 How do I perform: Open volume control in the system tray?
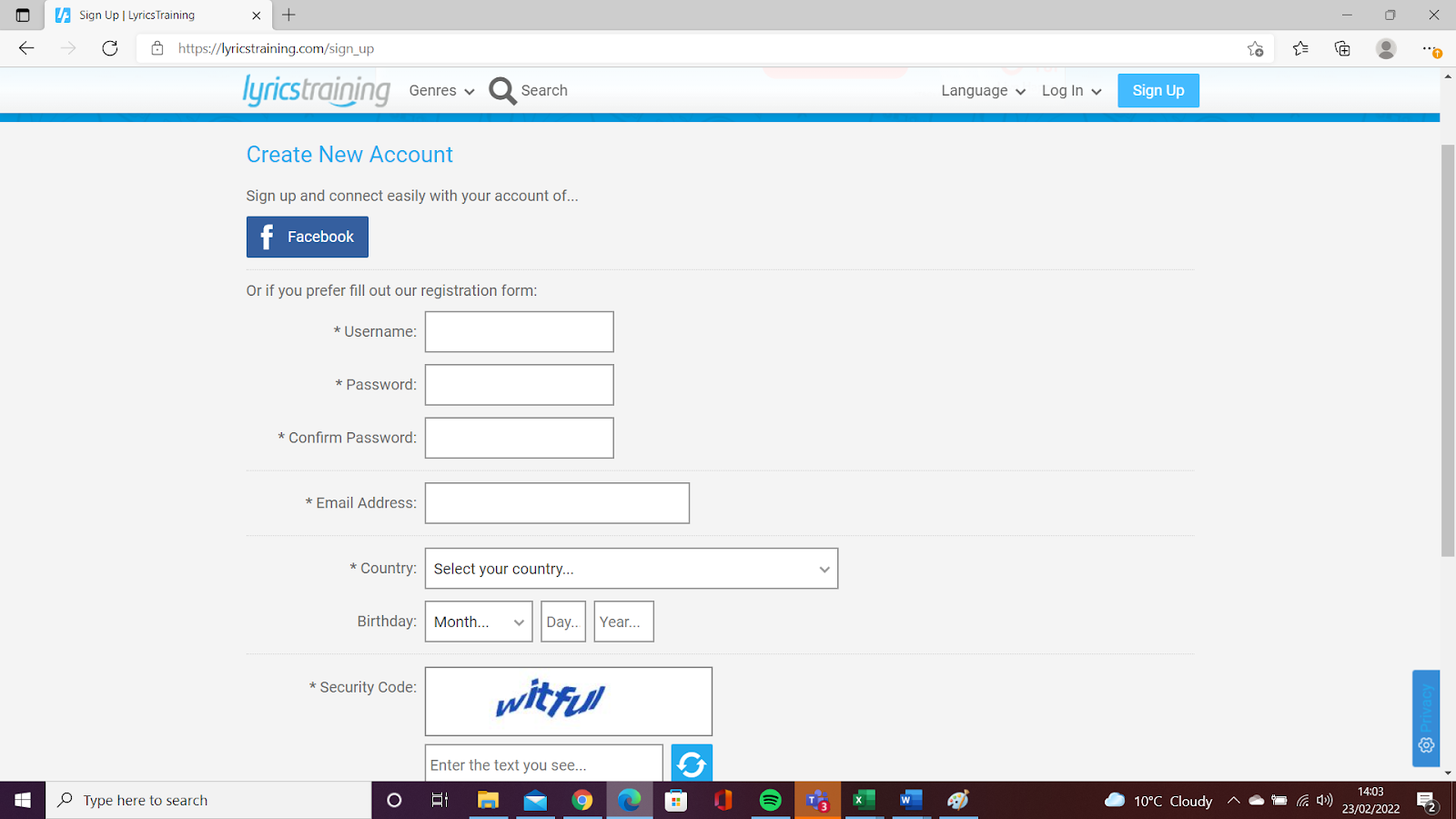pos(1325,801)
